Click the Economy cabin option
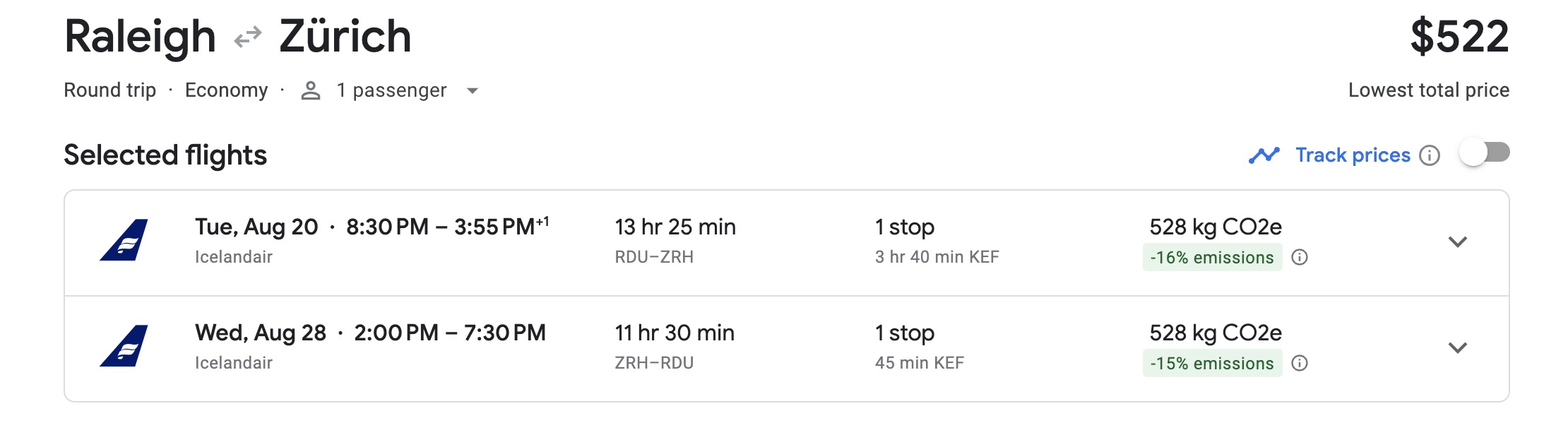This screenshot has width=1568, height=435. (x=227, y=90)
